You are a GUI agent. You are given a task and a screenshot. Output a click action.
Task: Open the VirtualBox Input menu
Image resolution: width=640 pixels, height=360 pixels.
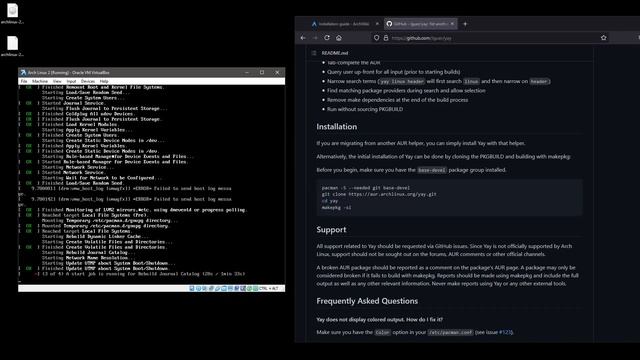pos(71,81)
